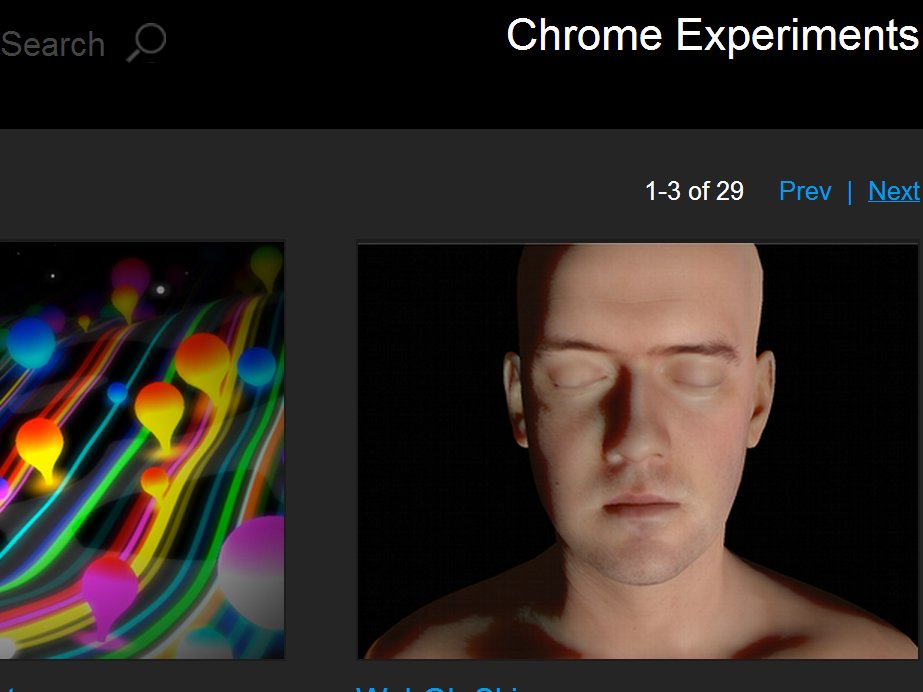Click the separator between Prev and Next
The height and width of the screenshot is (692, 923).
(x=849, y=191)
